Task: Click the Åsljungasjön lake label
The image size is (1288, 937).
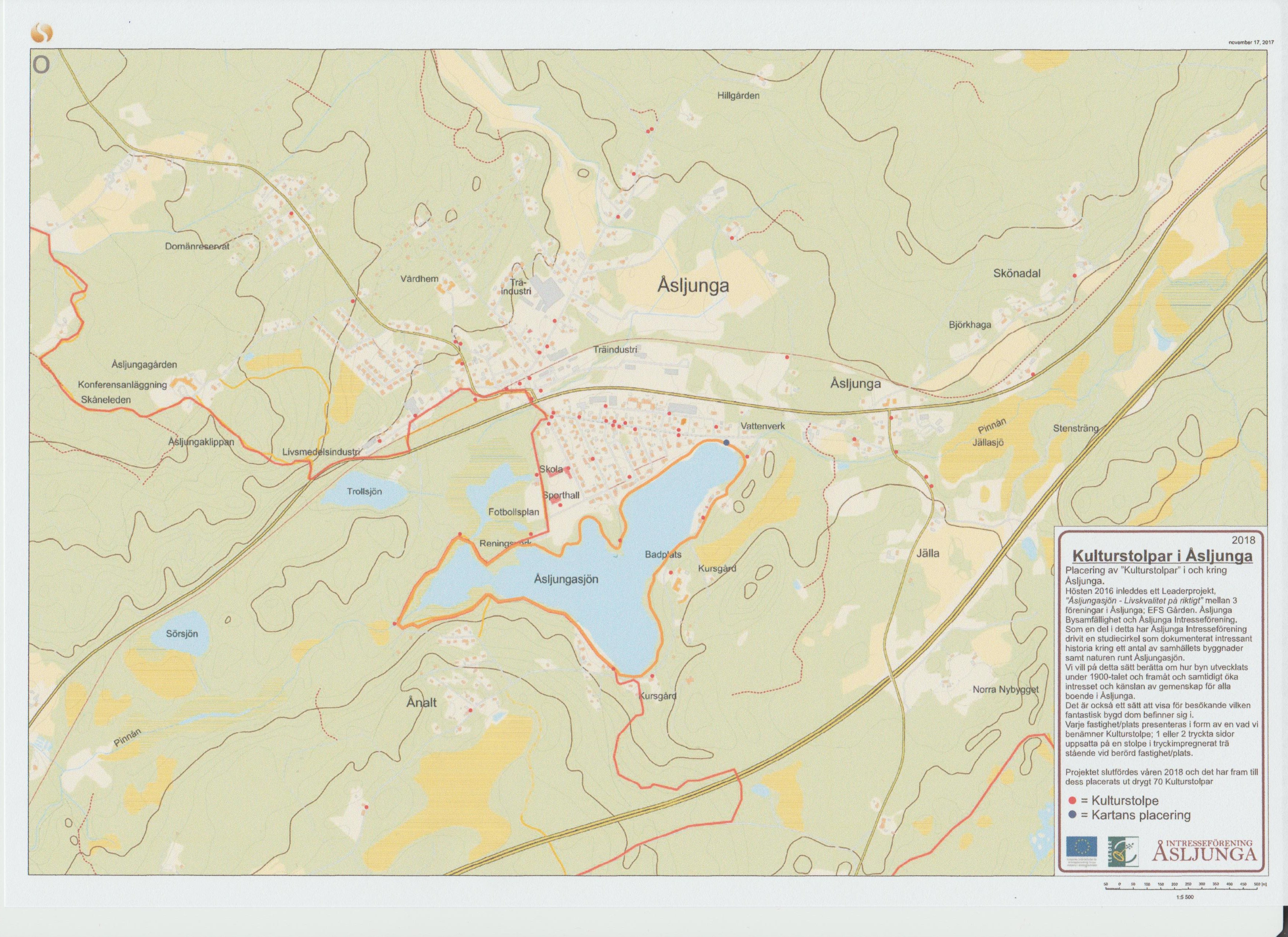Action: pos(566,579)
